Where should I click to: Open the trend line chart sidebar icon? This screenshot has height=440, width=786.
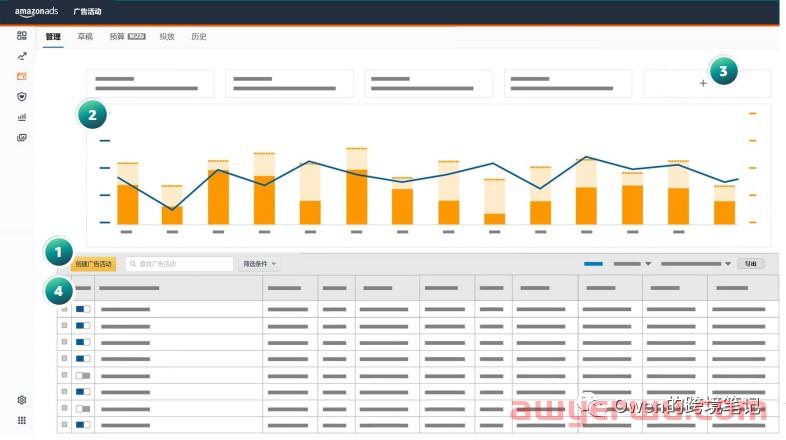(x=22, y=56)
